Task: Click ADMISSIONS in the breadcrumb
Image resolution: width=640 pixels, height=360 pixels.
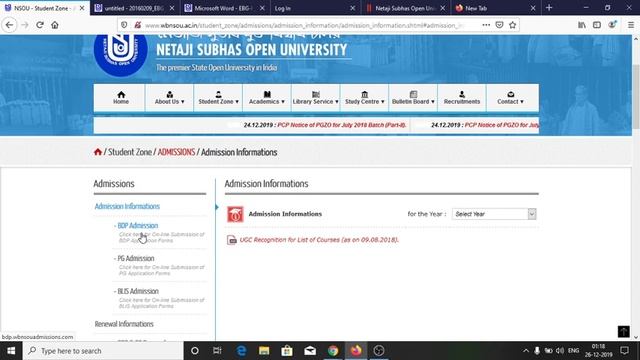Action: click(x=176, y=152)
